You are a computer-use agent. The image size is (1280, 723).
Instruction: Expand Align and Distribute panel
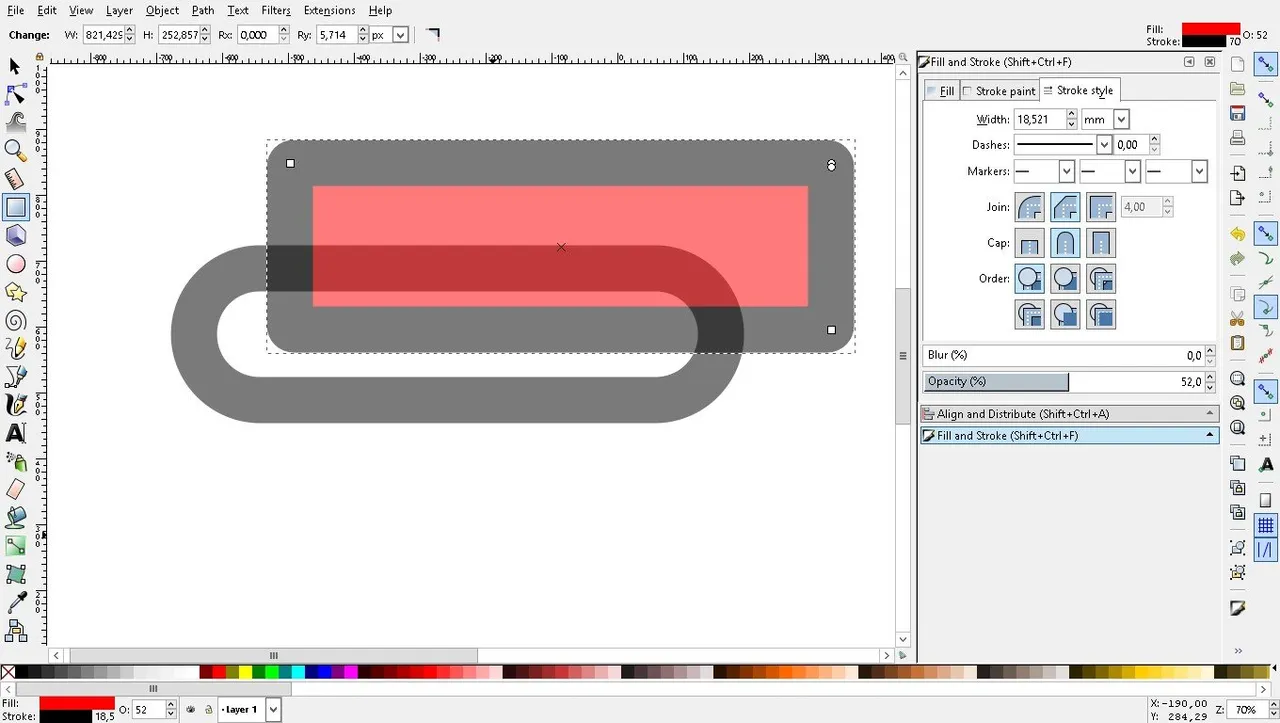point(1069,414)
